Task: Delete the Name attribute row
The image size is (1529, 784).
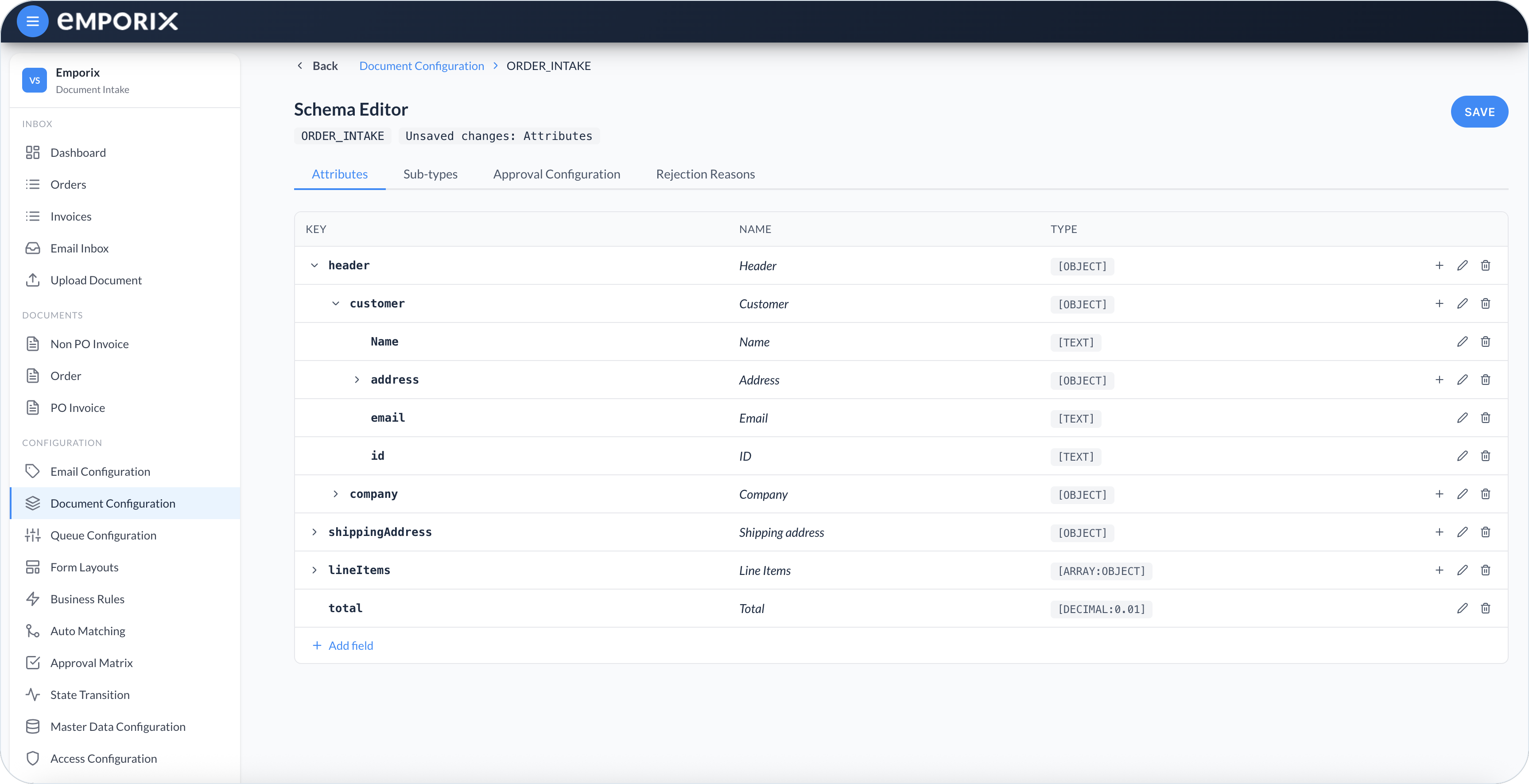Action: (x=1486, y=341)
